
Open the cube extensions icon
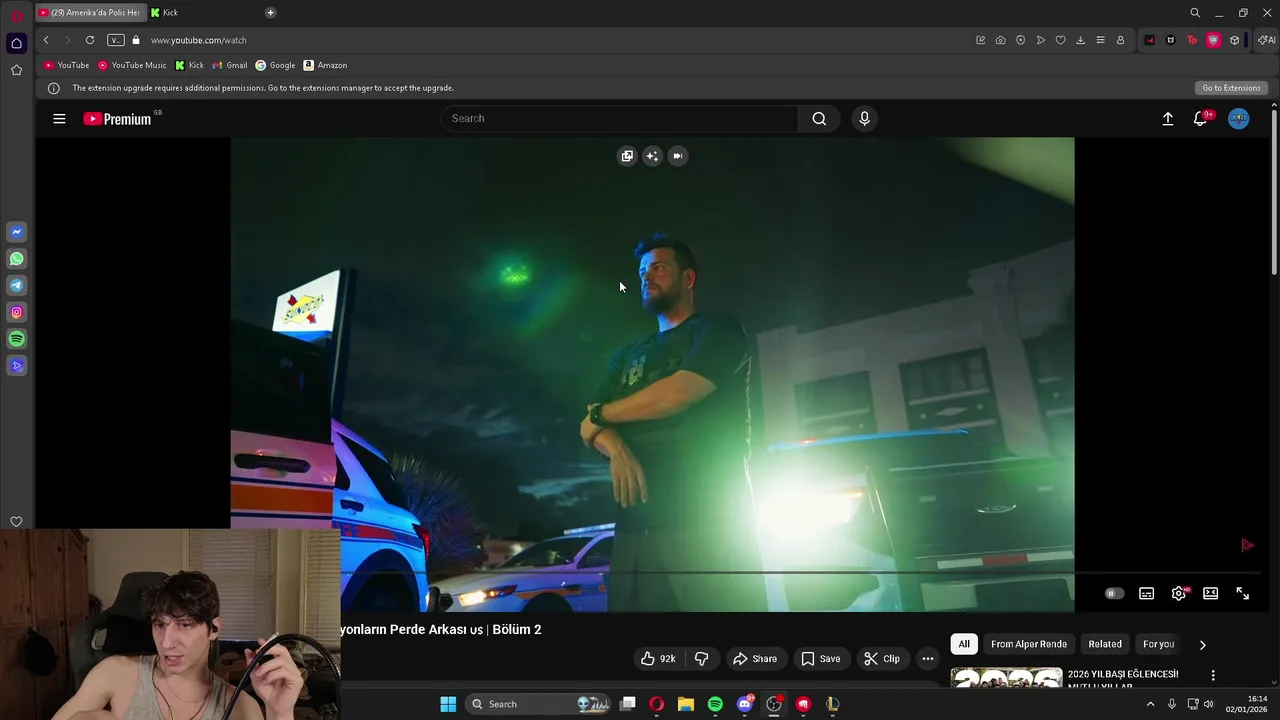click(1234, 40)
